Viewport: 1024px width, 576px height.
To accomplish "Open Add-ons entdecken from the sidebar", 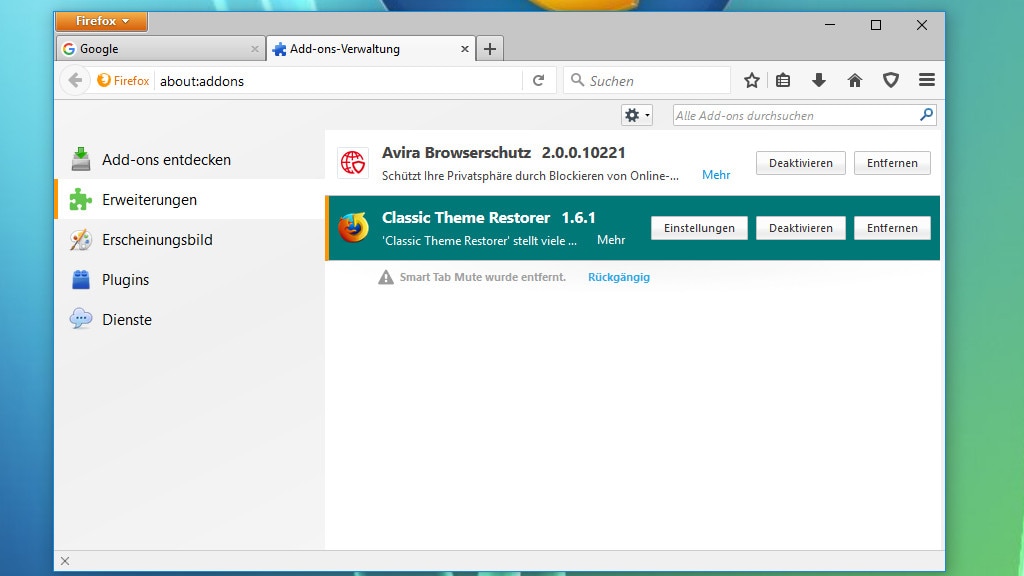I will tap(166, 159).
